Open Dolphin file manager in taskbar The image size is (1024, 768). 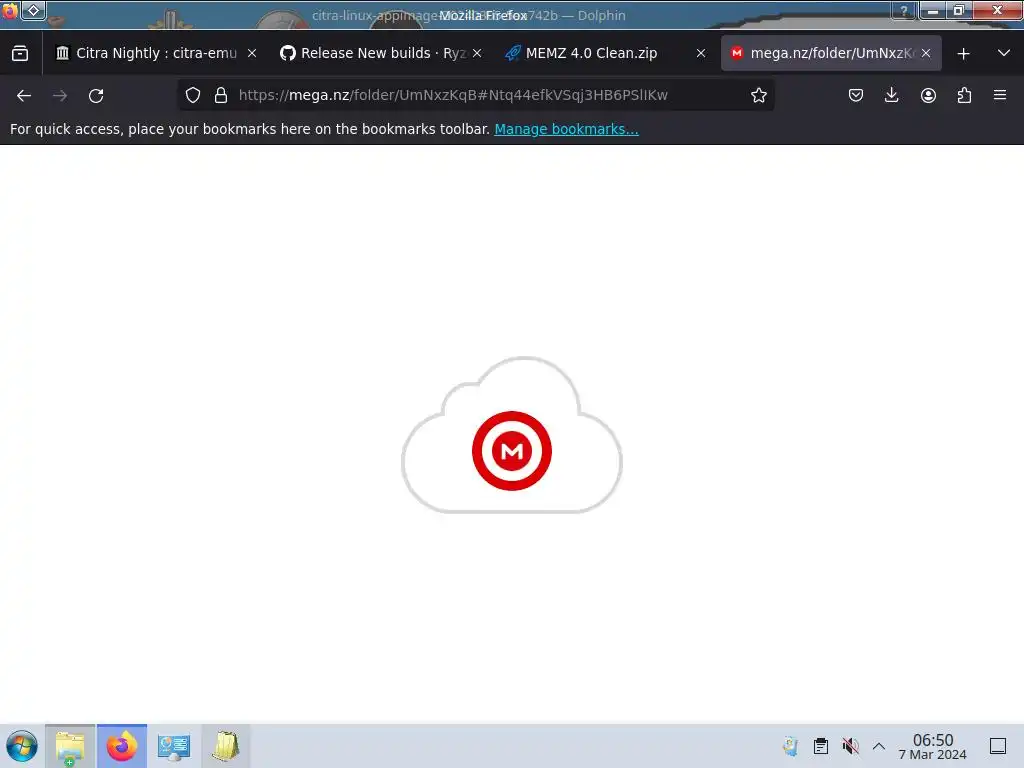[x=70, y=746]
